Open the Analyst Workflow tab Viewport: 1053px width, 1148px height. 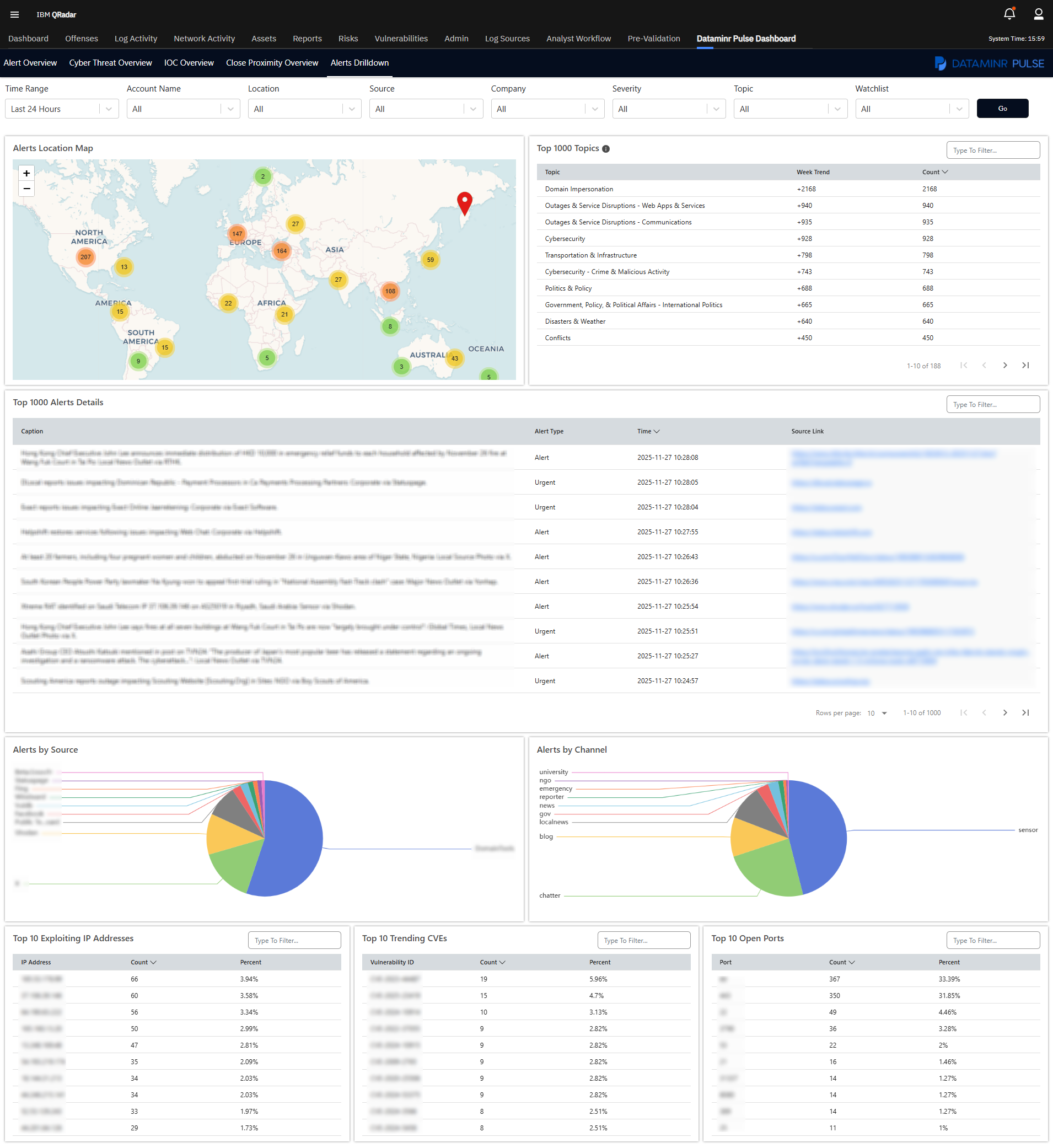click(x=578, y=39)
